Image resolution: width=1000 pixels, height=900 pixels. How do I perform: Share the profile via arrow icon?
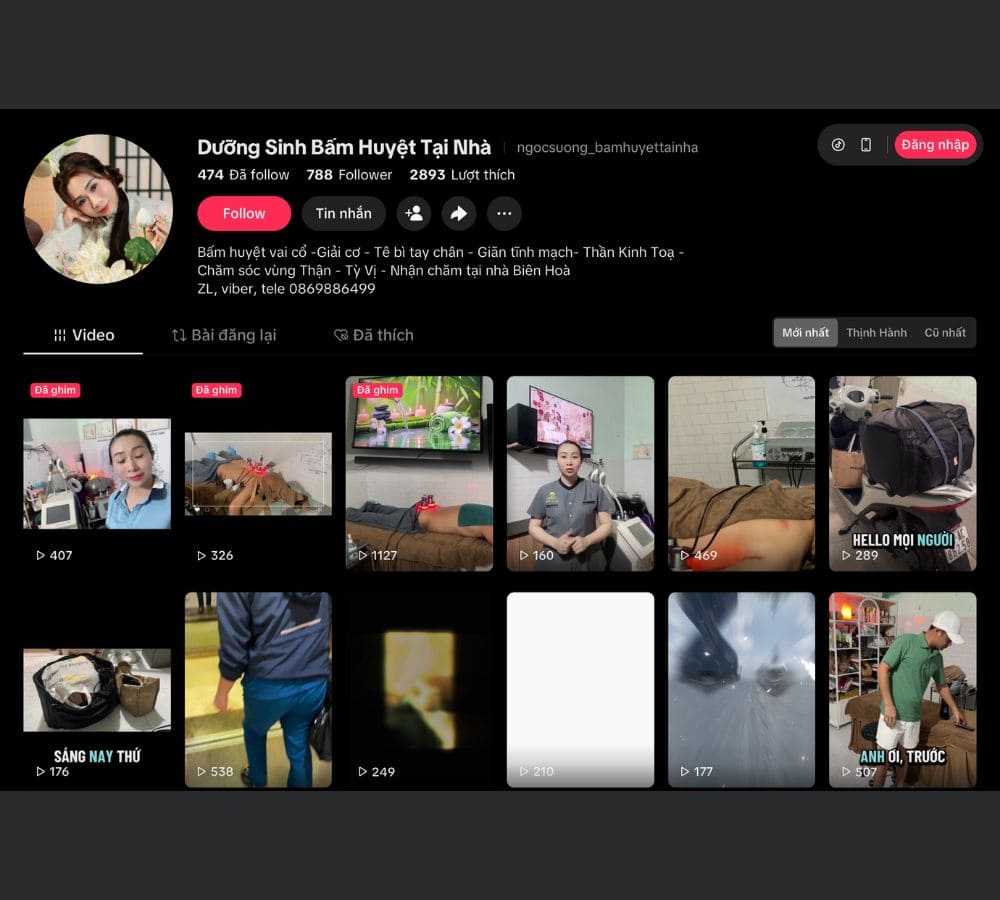coord(459,213)
